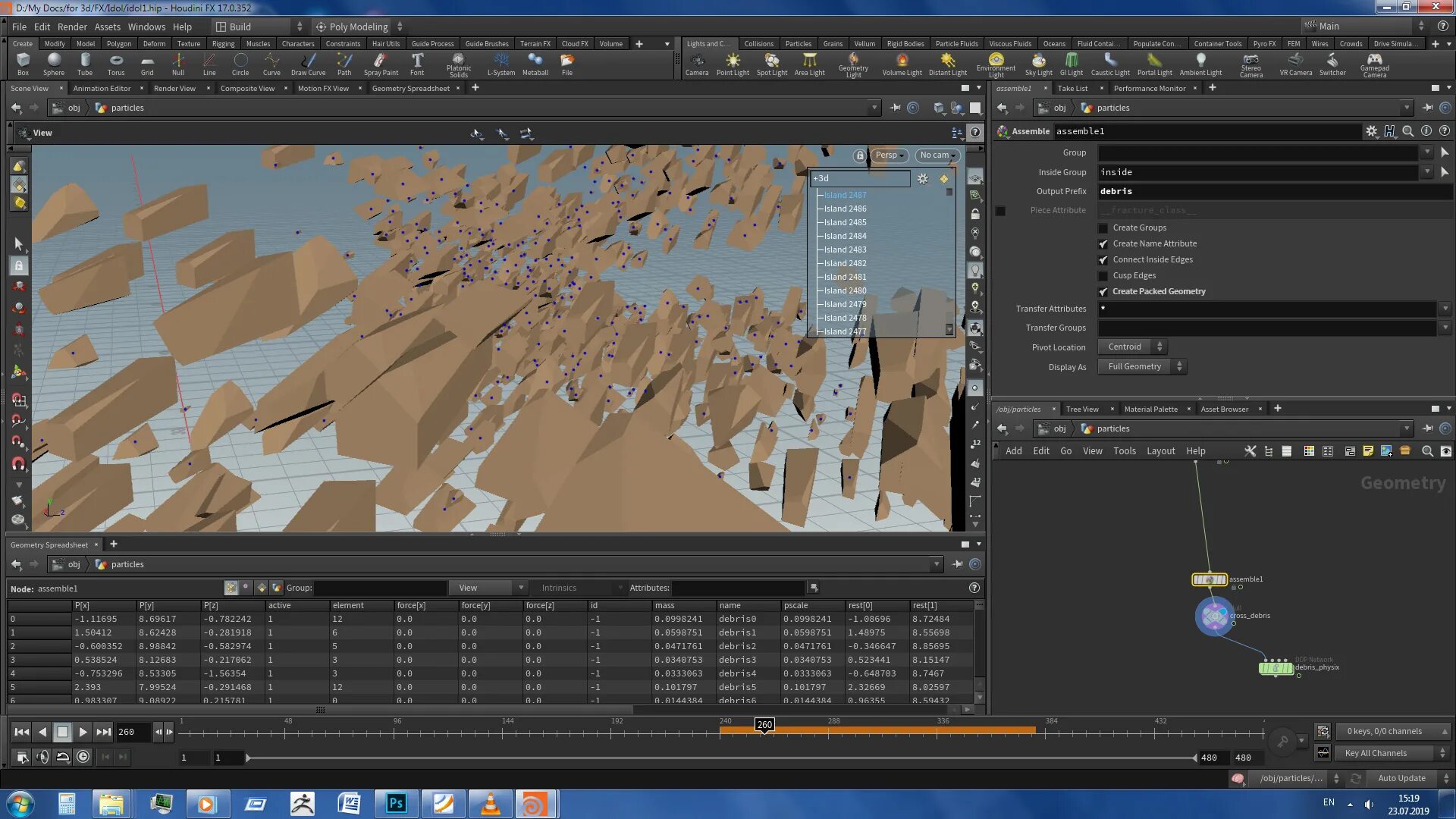Select Island 2484 in the list
The width and height of the screenshot is (1456, 819).
pos(845,237)
